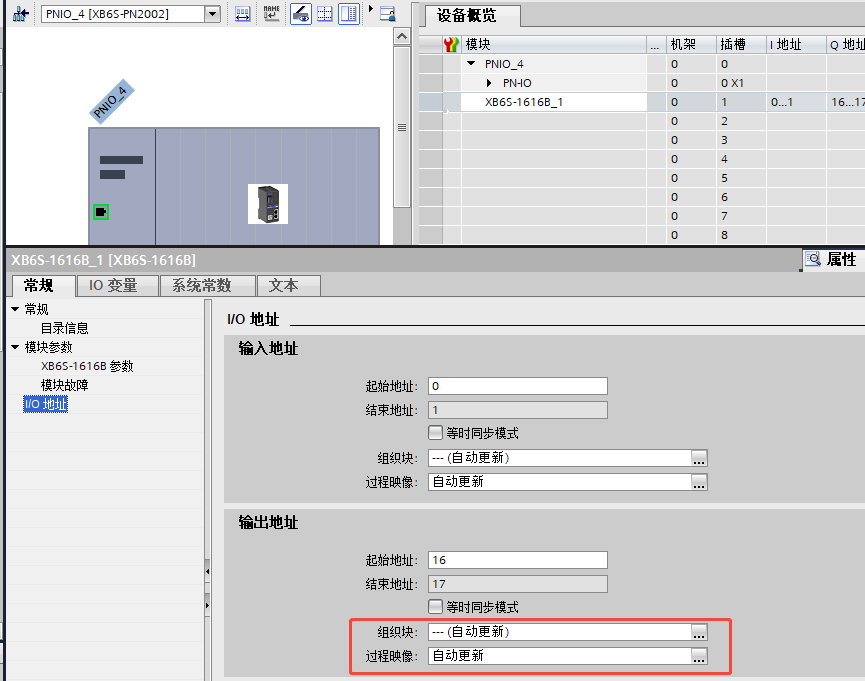Click browse button for input 过程映像 field
This screenshot has height=681, width=865.
pyautogui.click(x=699, y=482)
